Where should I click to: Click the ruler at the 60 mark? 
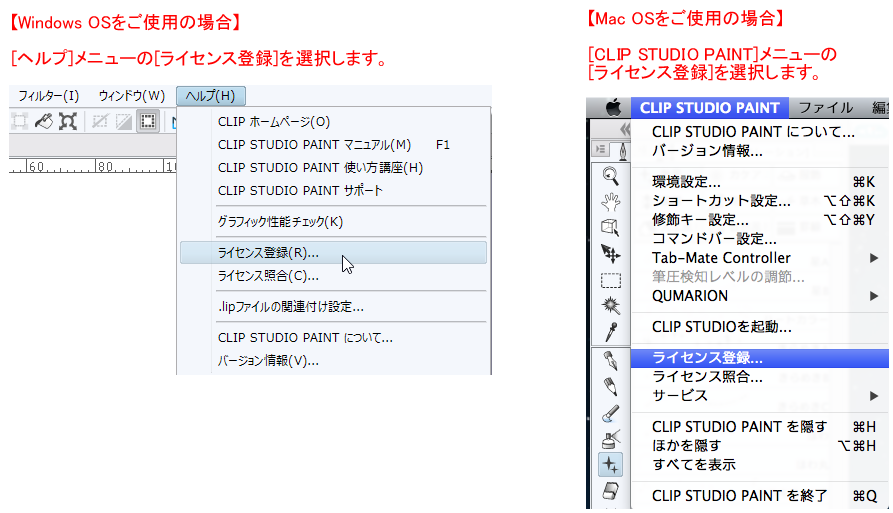[x=36, y=166]
